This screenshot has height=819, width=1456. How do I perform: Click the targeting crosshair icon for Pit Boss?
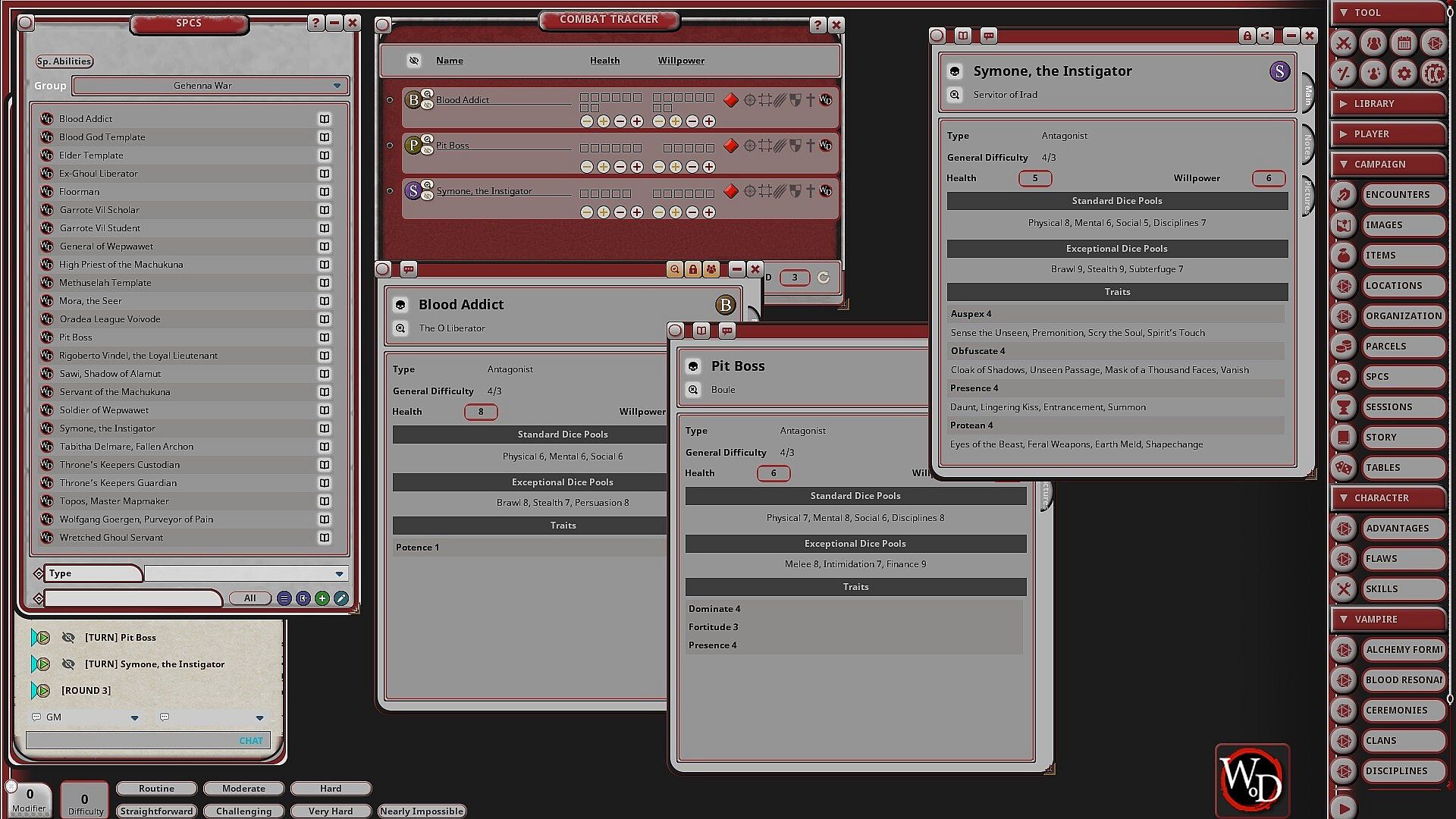(749, 146)
